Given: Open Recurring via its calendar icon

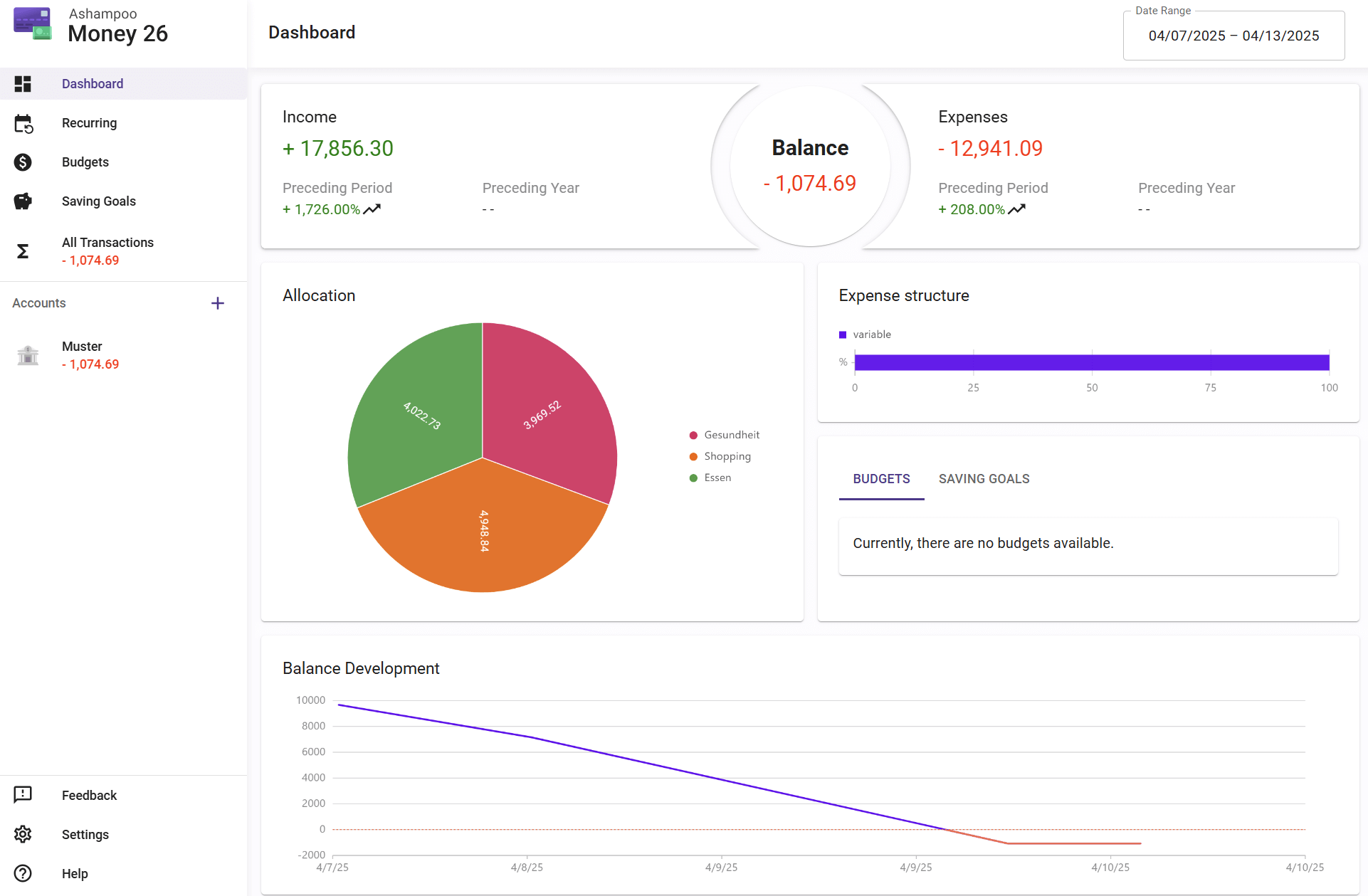Looking at the screenshot, I should (23, 124).
